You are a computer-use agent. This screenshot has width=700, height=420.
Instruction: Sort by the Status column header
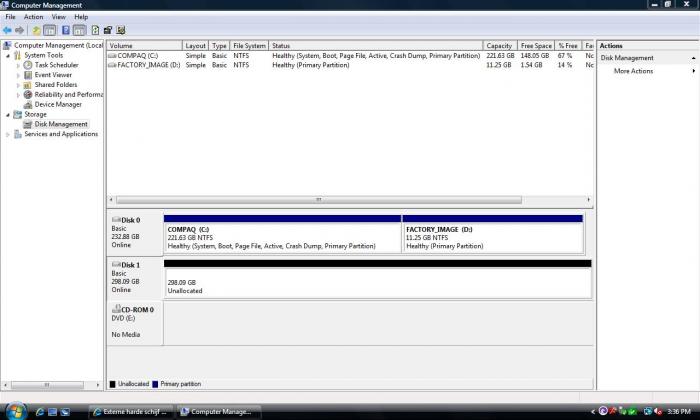[376, 46]
